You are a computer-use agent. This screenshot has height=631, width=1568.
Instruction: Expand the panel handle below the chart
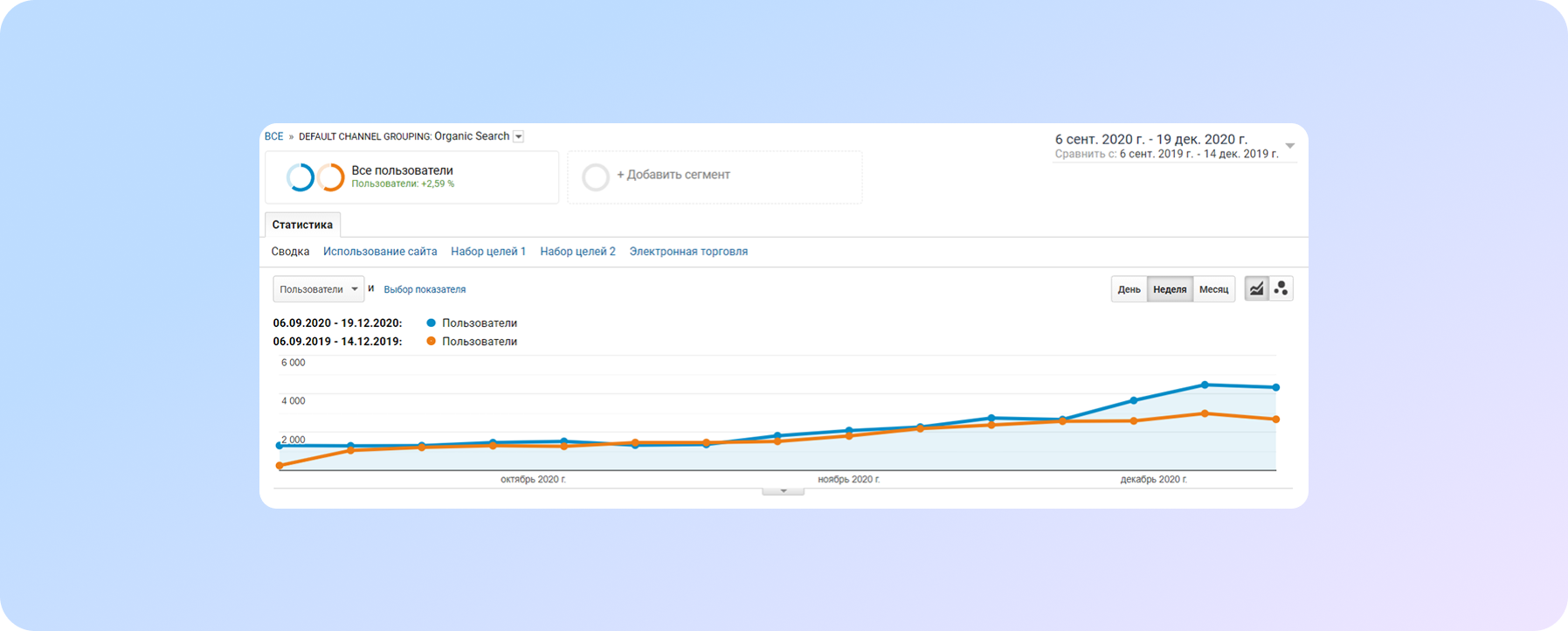783,491
